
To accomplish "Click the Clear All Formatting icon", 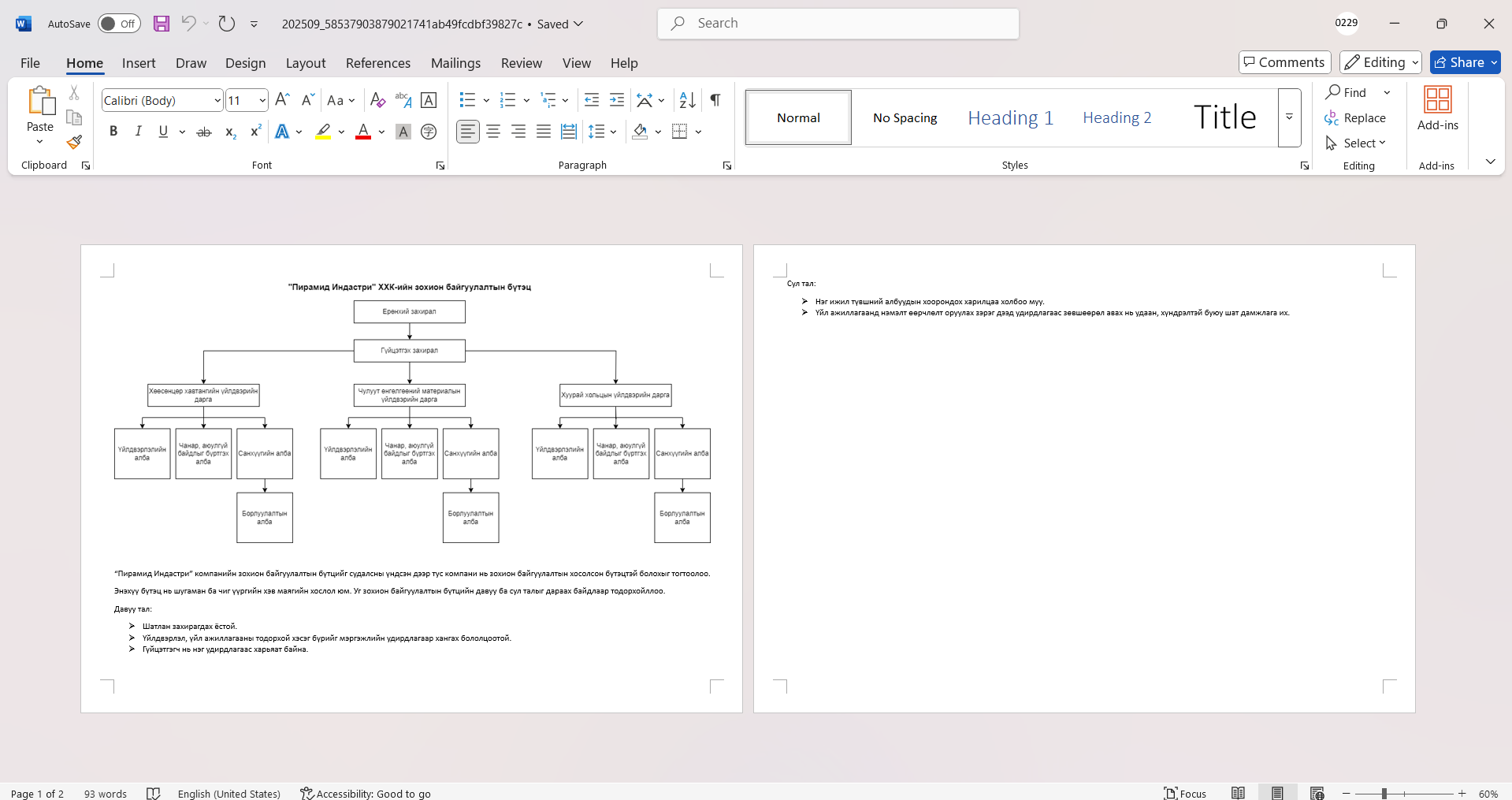I will point(377,100).
